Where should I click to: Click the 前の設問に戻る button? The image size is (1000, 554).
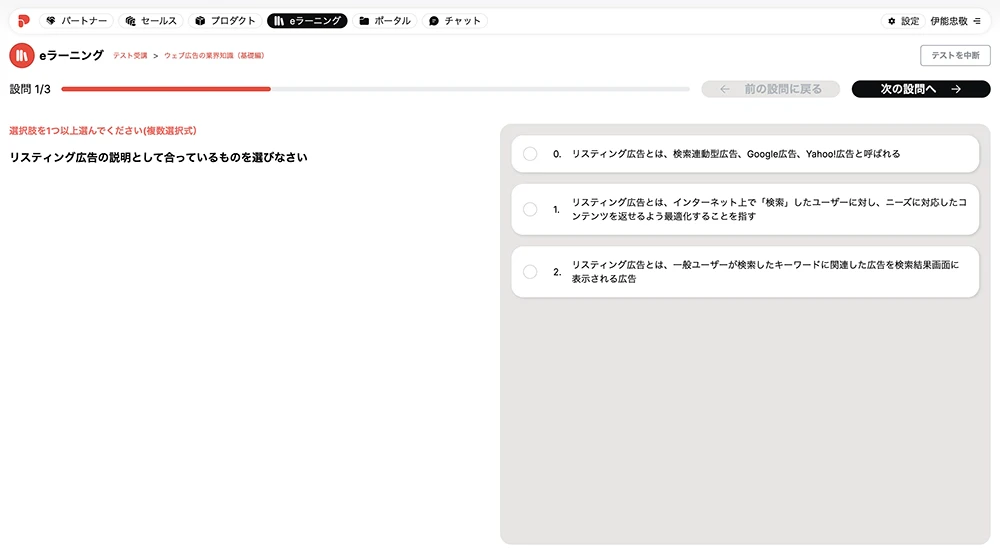pos(770,89)
